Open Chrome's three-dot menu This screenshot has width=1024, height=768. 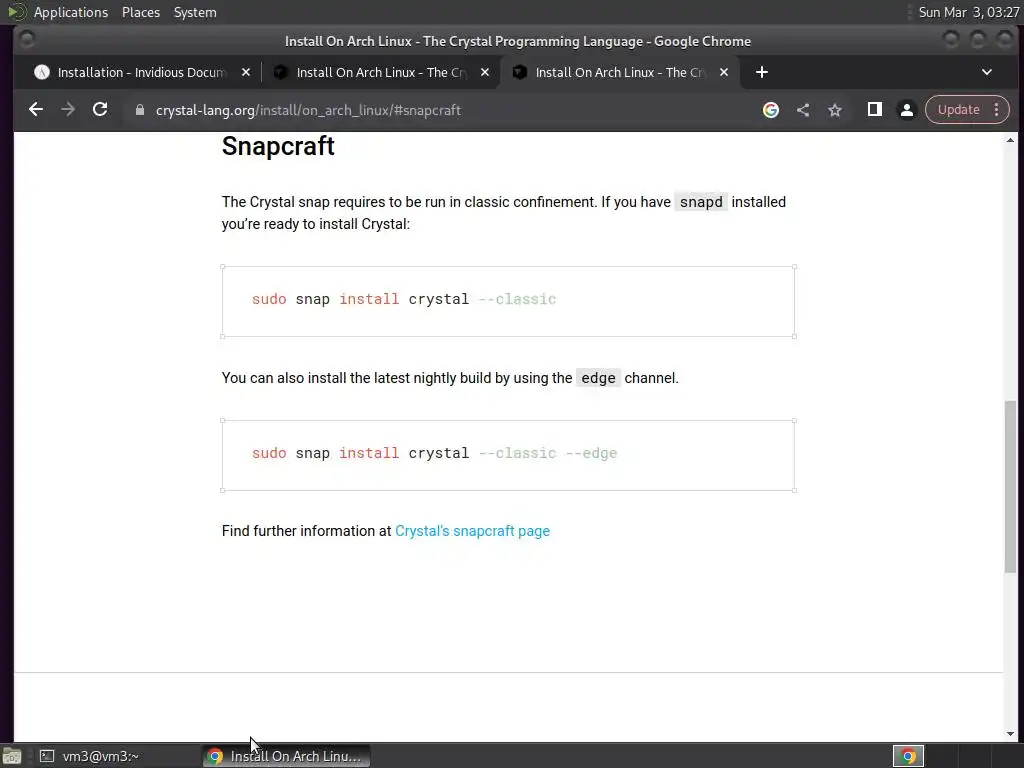click(x=997, y=110)
